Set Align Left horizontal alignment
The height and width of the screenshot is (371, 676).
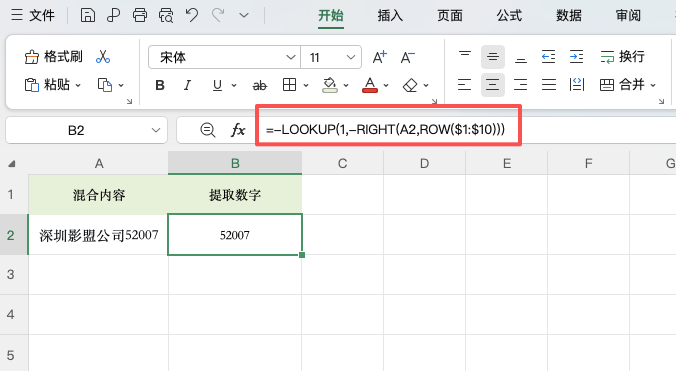(464, 85)
